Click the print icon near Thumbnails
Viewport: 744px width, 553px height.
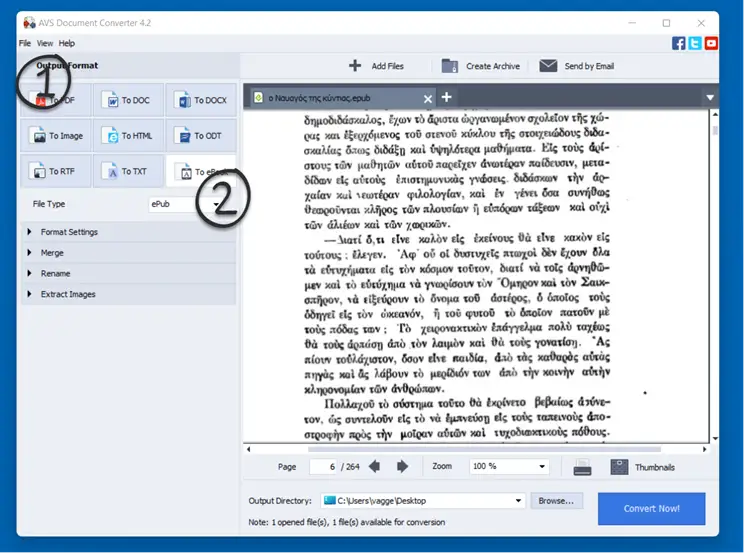(x=582, y=467)
